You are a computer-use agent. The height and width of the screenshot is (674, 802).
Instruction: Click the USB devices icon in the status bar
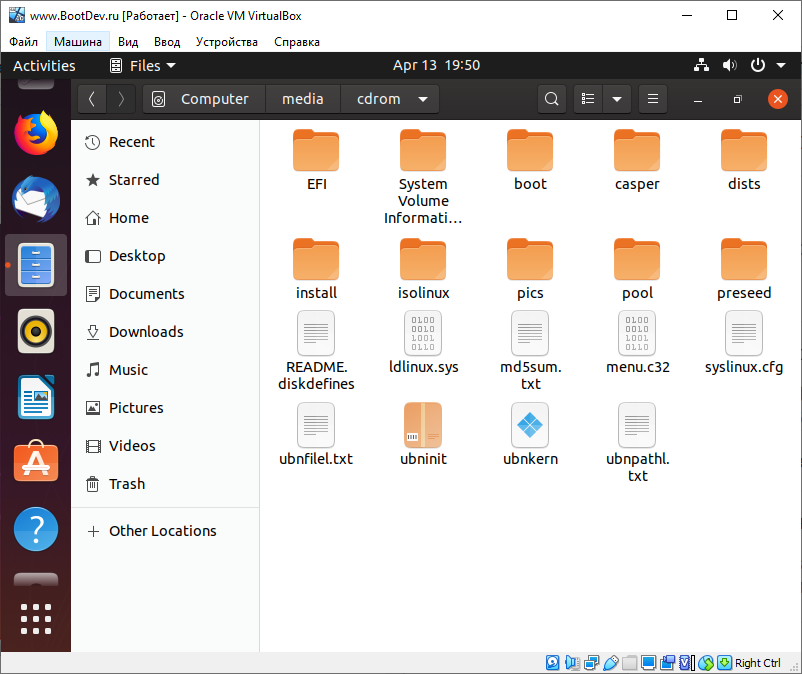point(611,663)
